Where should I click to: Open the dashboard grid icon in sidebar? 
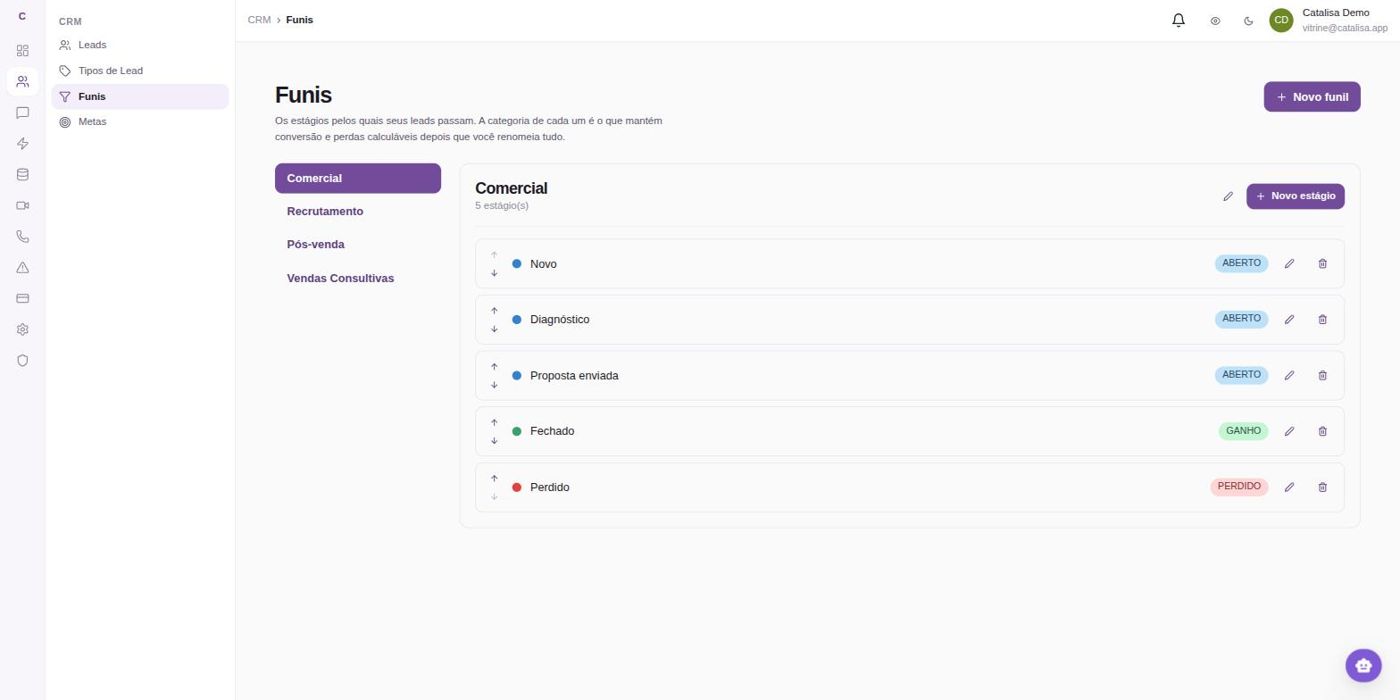tap(22, 51)
